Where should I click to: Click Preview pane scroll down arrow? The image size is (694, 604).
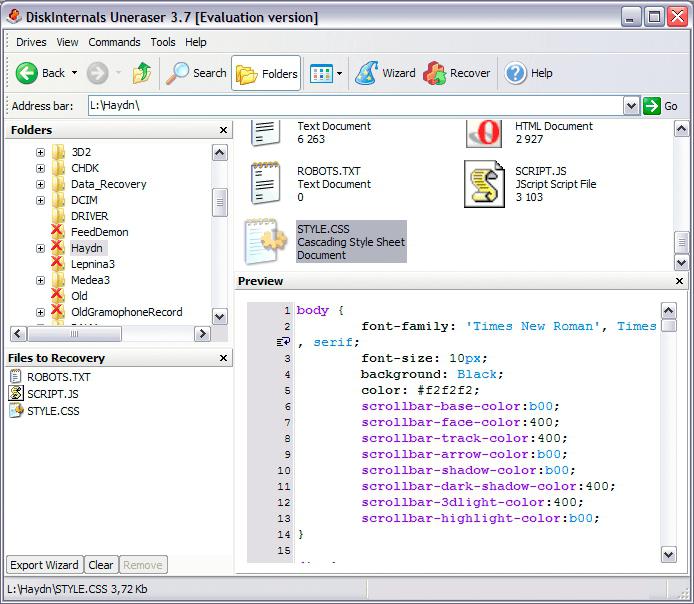(x=668, y=554)
